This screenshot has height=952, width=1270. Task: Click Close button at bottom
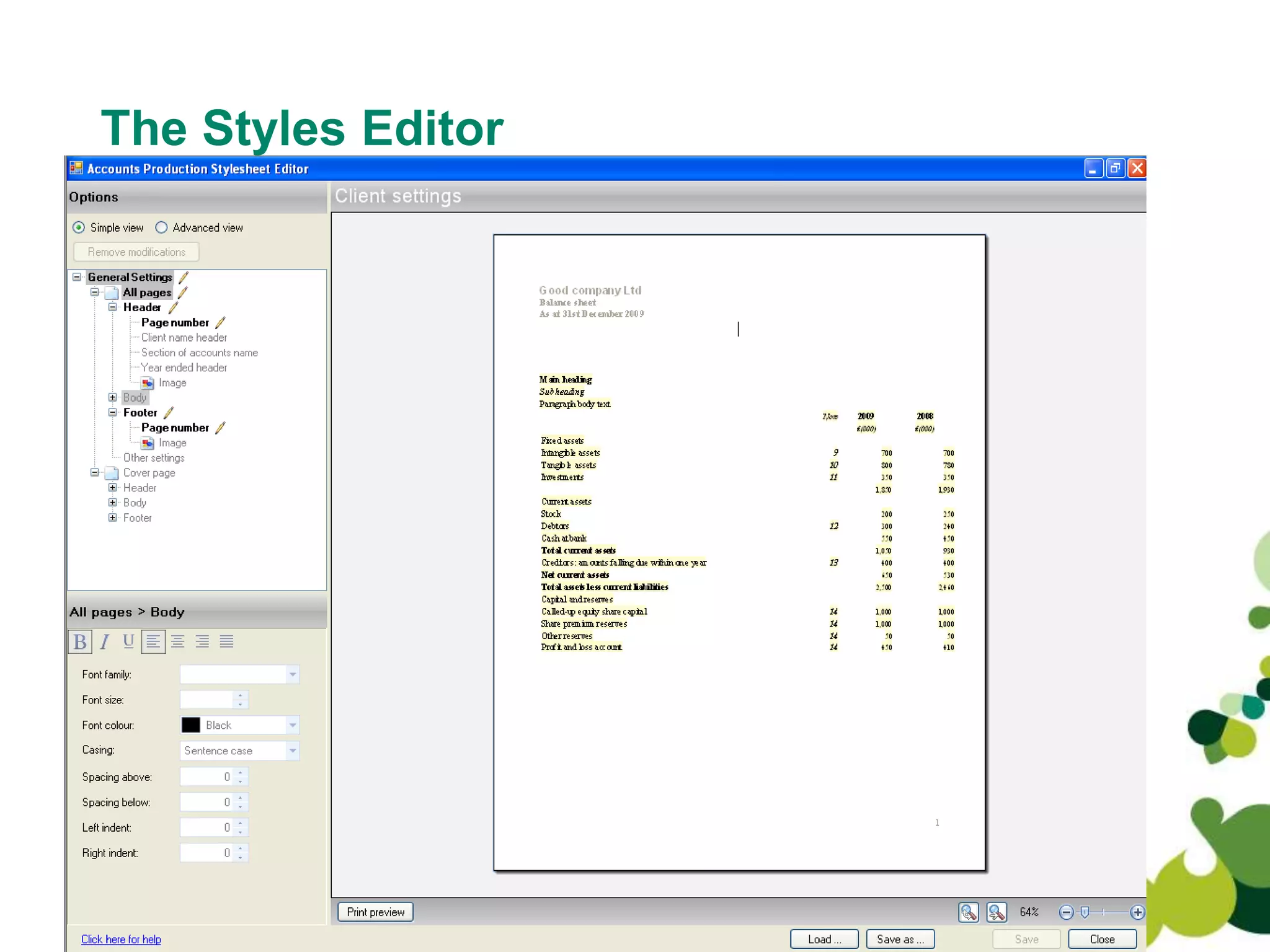(x=1102, y=939)
